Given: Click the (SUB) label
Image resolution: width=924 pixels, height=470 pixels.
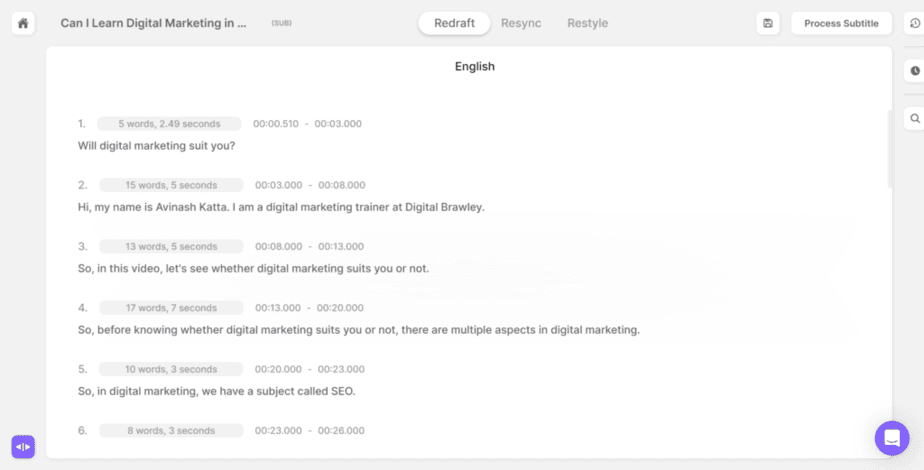Looking at the screenshot, I should (281, 24).
